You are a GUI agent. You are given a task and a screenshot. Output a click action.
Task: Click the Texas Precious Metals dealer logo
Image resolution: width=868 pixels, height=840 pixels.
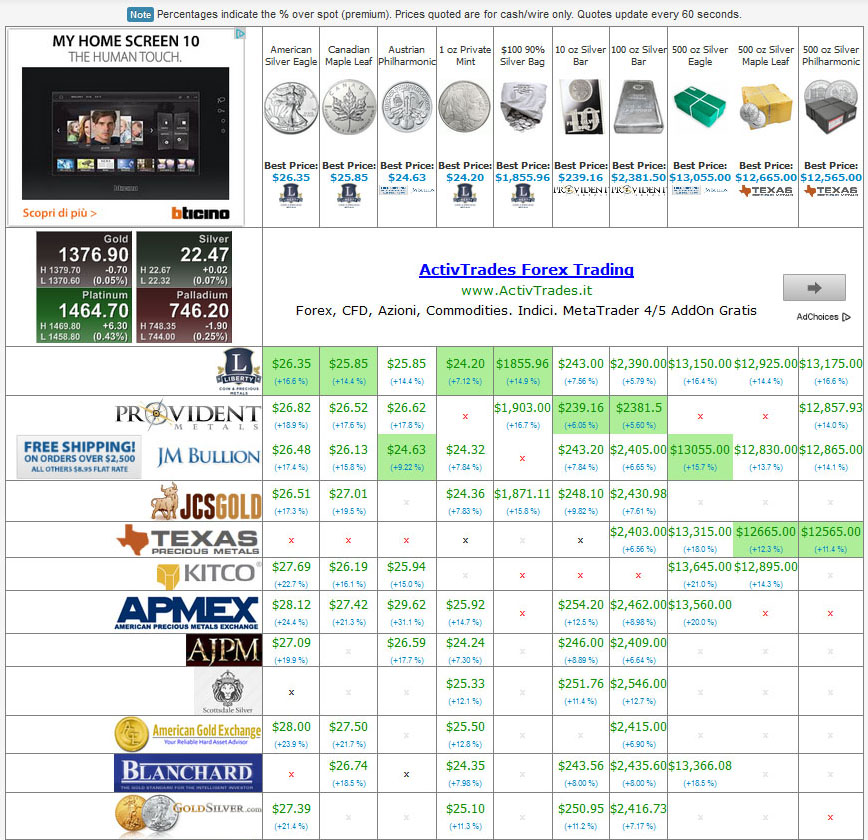(x=188, y=539)
